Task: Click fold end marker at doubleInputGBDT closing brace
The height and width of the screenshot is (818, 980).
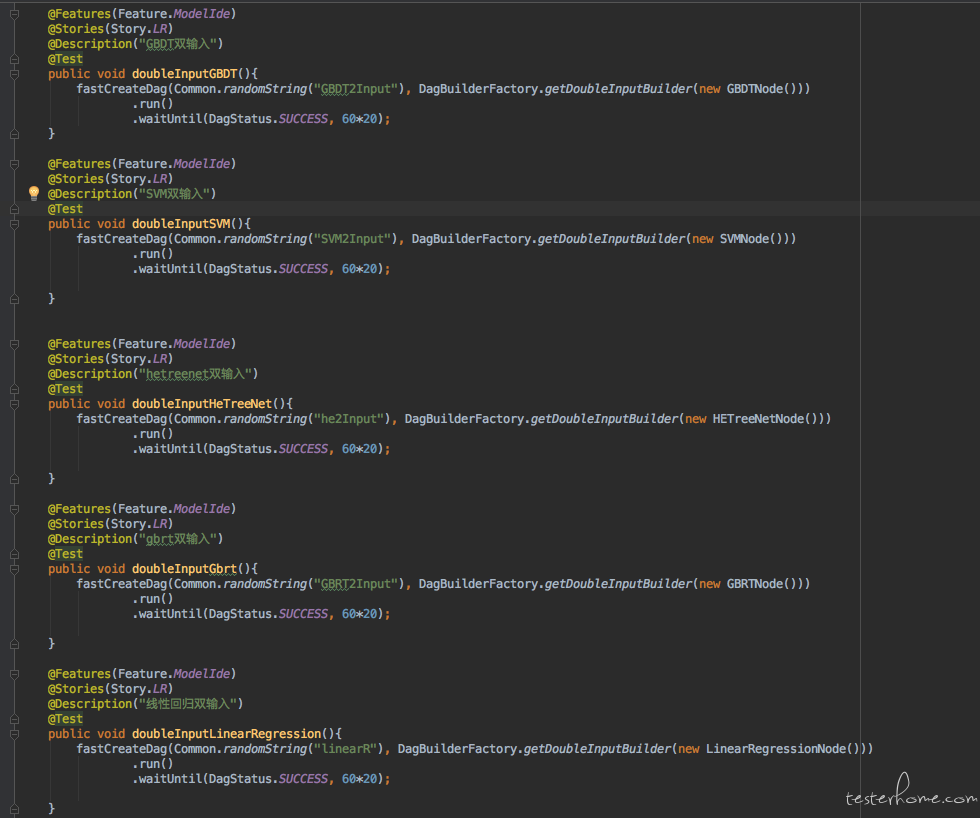Action: tap(14, 133)
